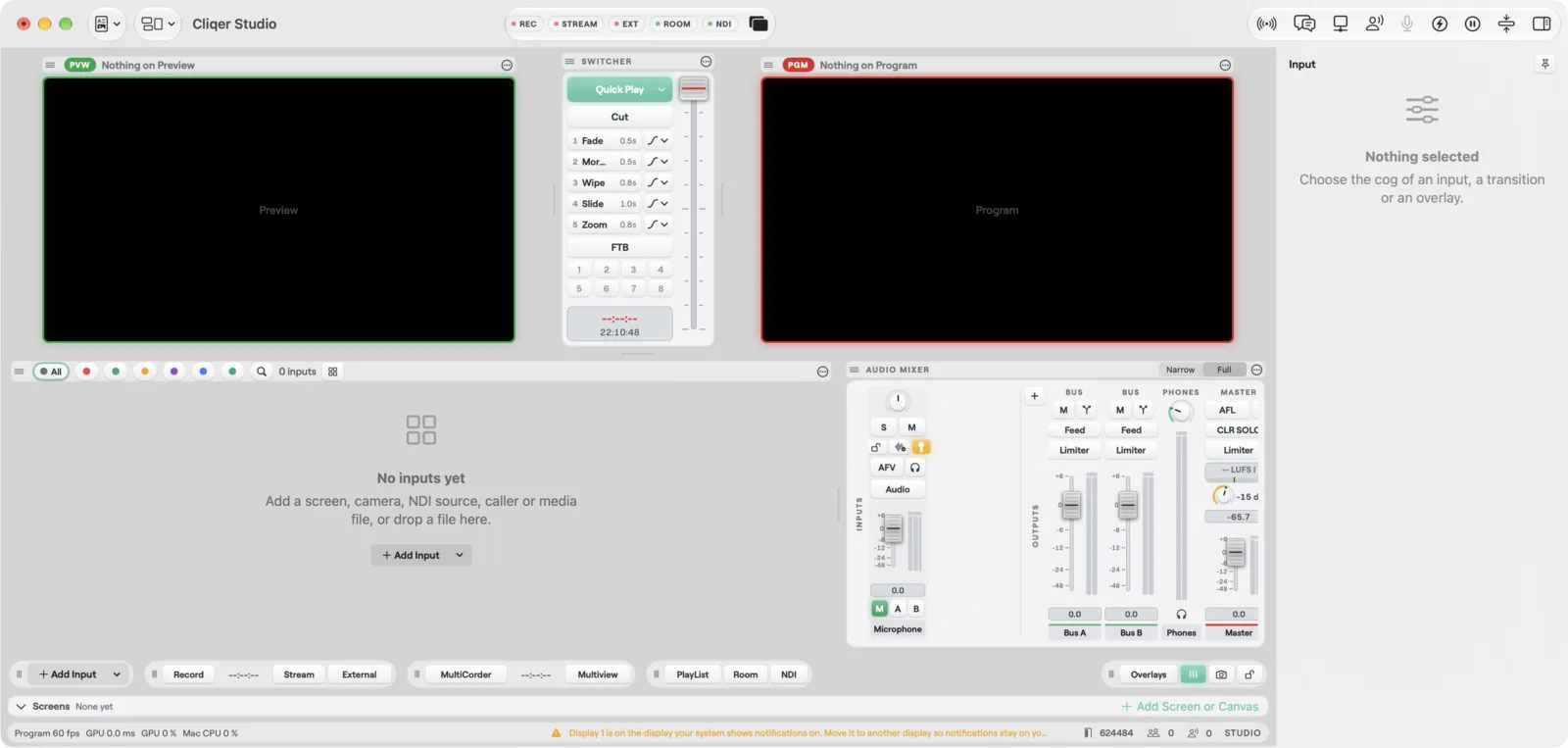Screen dimensions: 1568x748
Task: Click the yellow key icon on Microphone channel
Action: coord(921,447)
